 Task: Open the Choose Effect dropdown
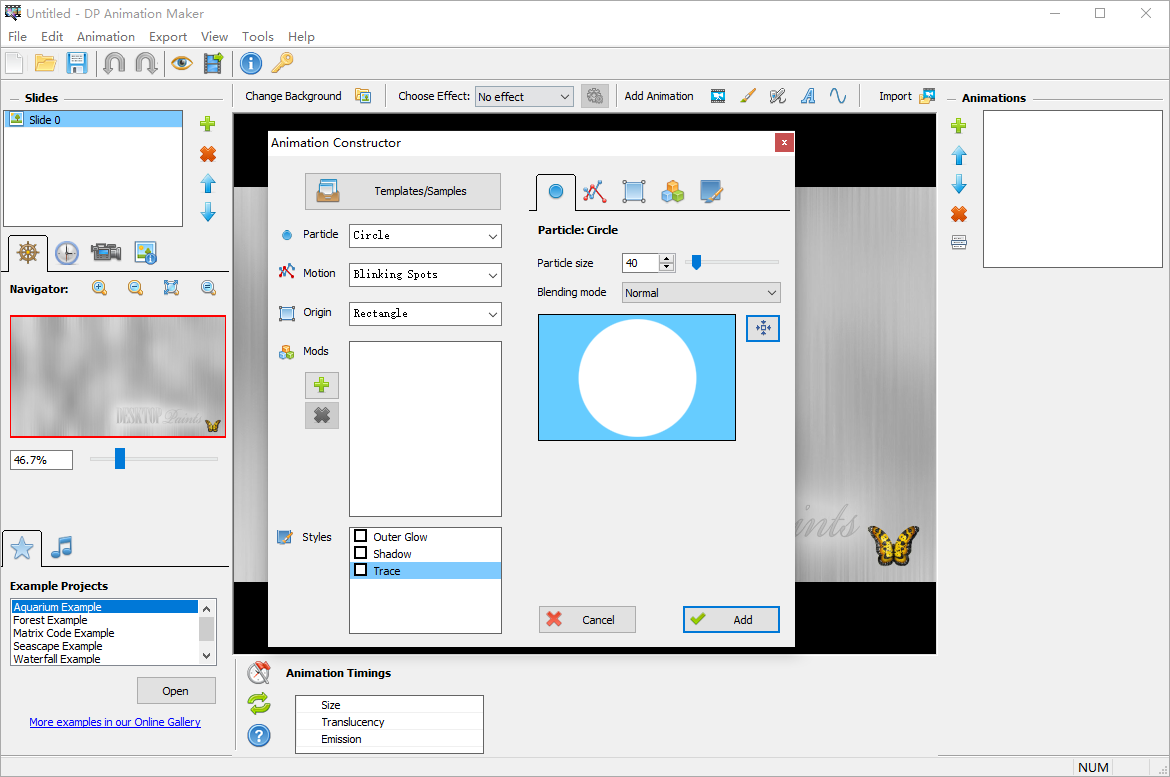click(x=523, y=96)
